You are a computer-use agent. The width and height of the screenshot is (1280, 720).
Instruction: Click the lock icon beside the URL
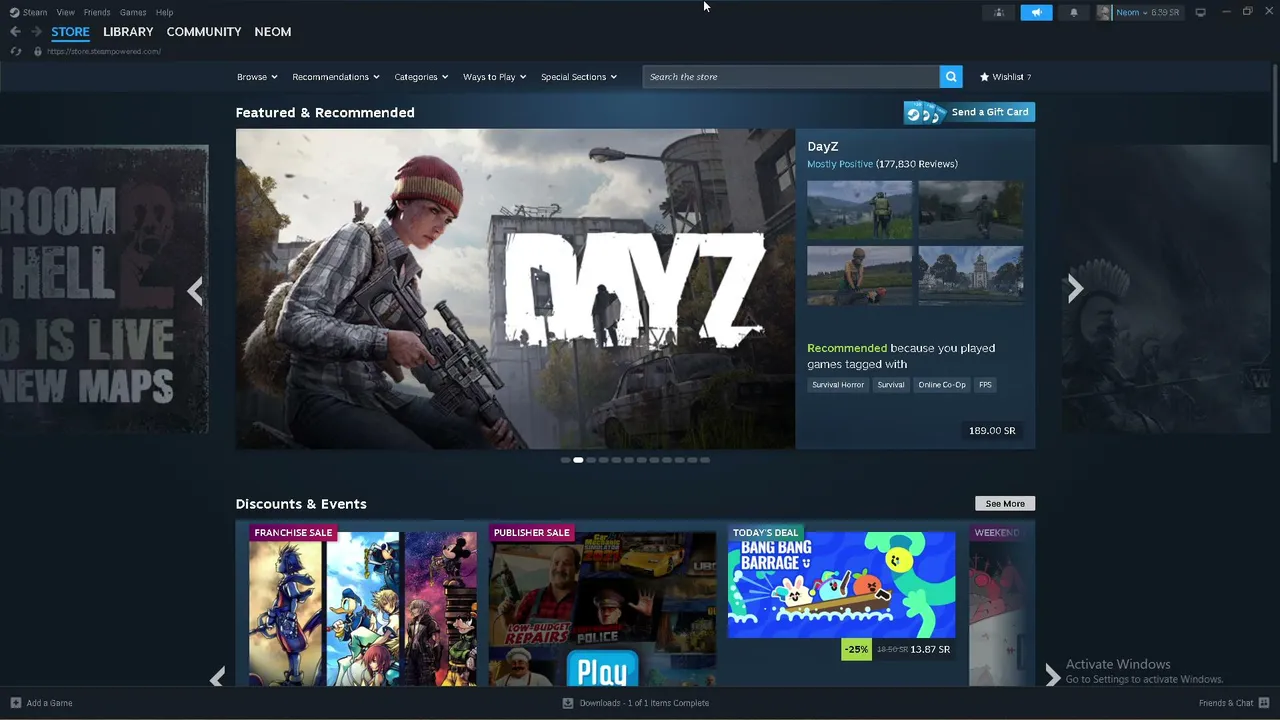click(x=38, y=51)
